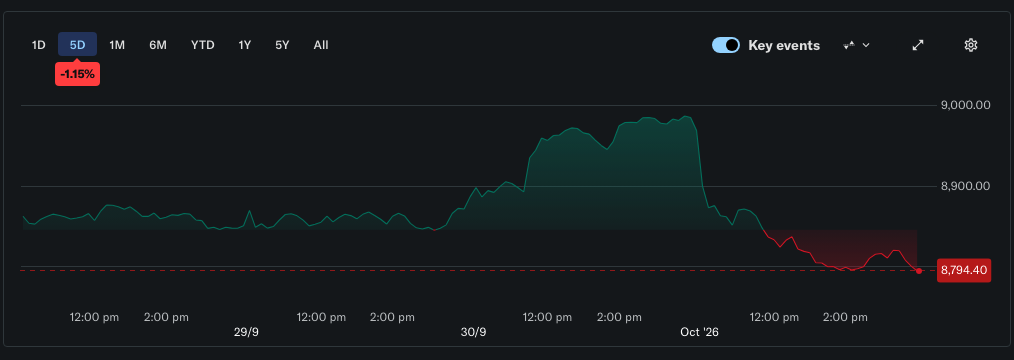This screenshot has height=360, width=1014.
Task: Switch chart to 6M range
Action: coord(158,45)
